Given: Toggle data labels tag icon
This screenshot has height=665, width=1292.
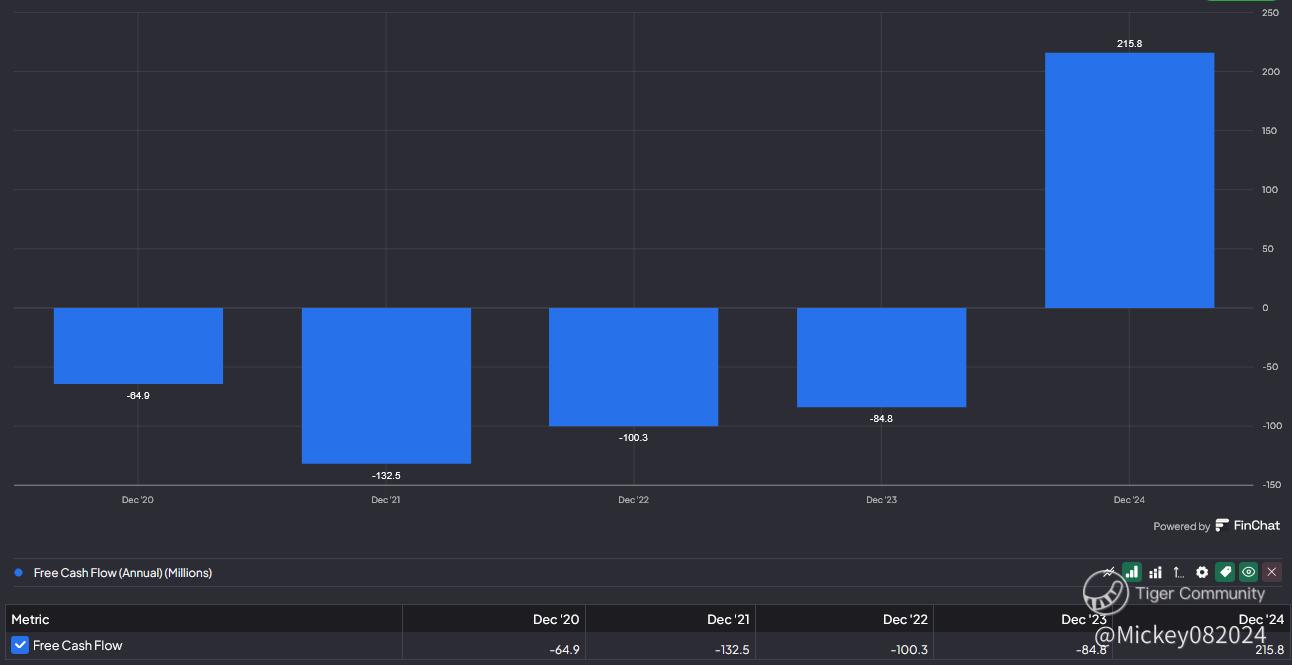Looking at the screenshot, I should click(x=1225, y=573).
